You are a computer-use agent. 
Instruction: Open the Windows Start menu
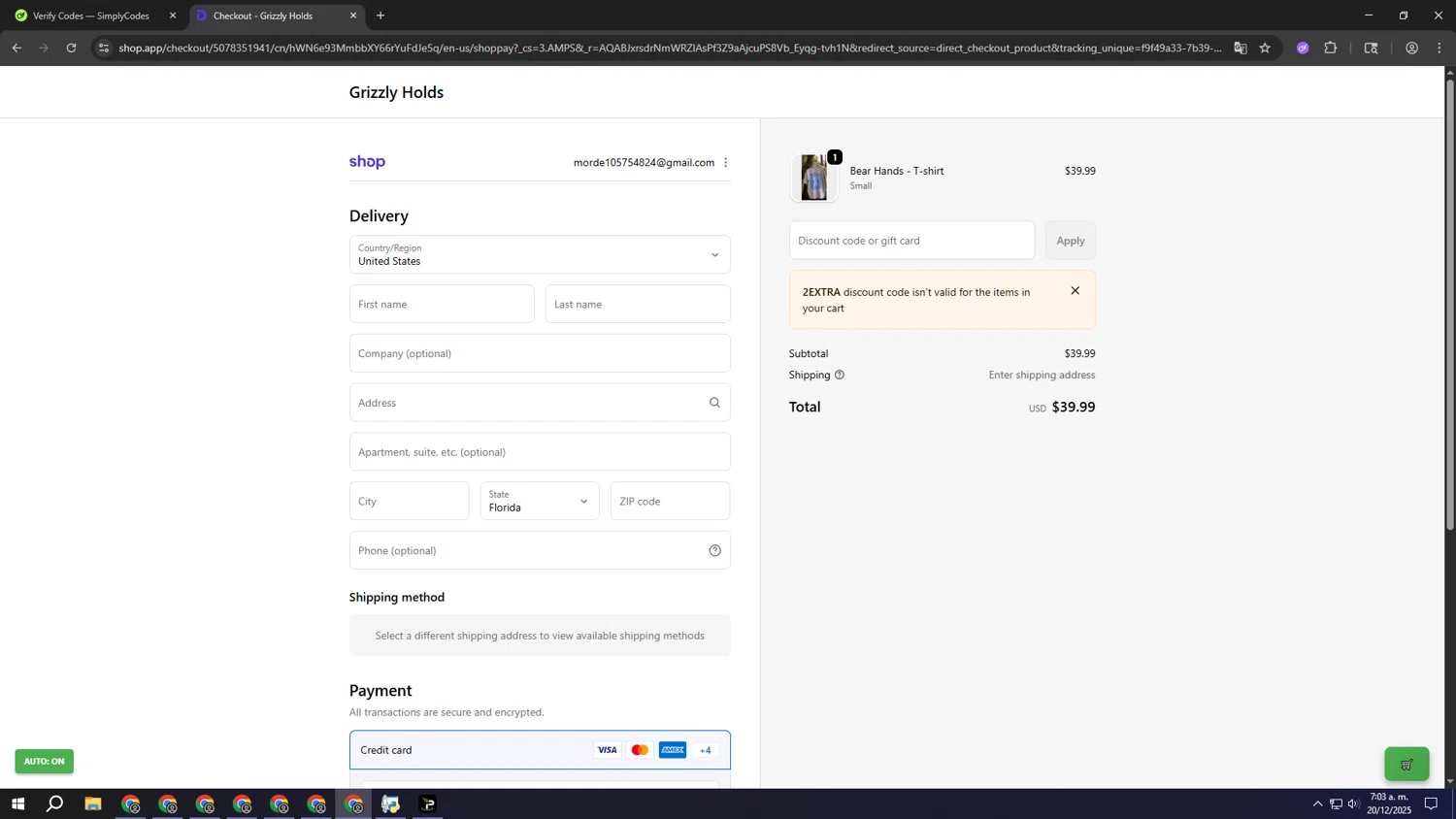click(x=17, y=803)
